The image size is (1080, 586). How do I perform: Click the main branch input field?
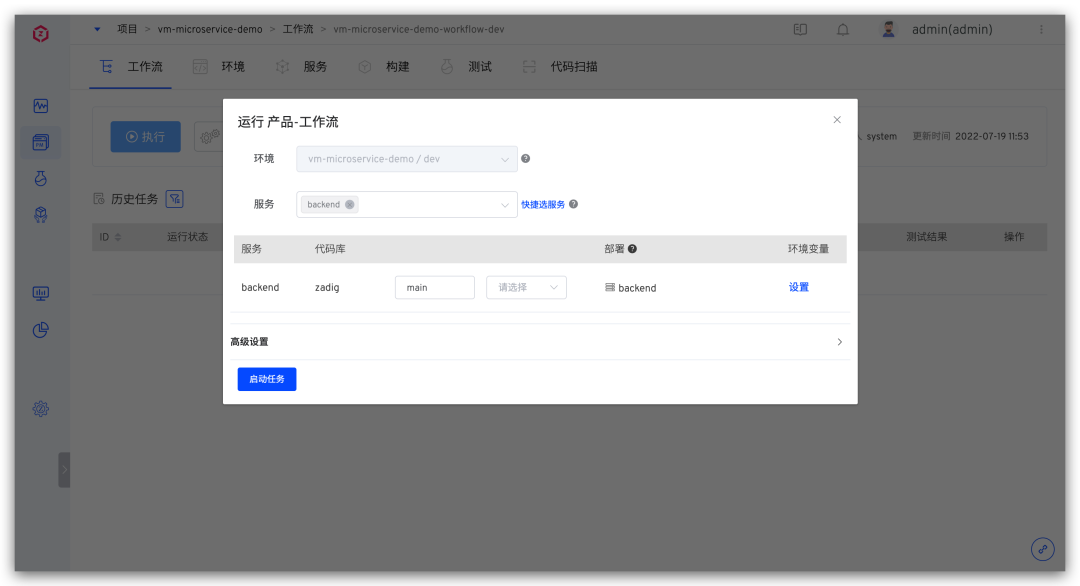click(x=435, y=288)
